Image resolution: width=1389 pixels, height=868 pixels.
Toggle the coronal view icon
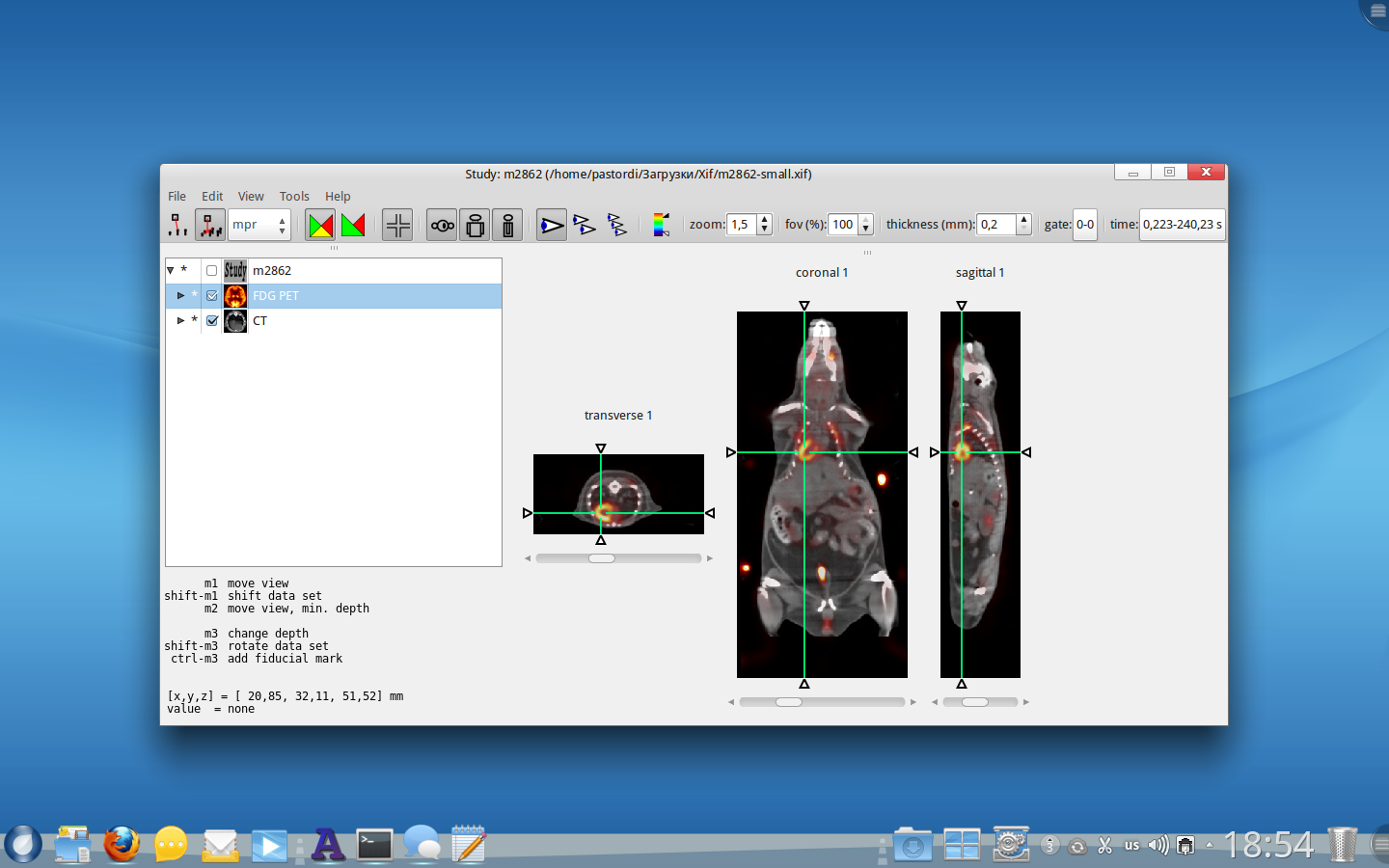click(475, 225)
